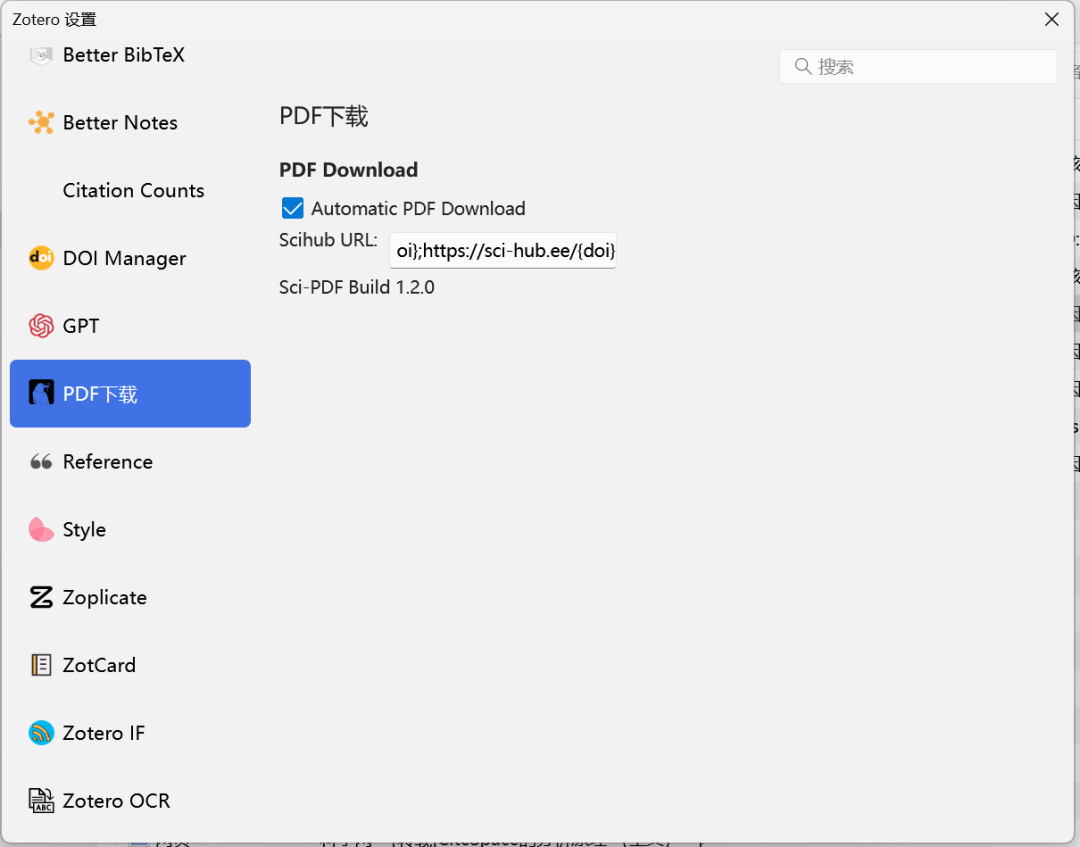
Task: Click the ZotCard notebook icon
Action: pos(41,665)
